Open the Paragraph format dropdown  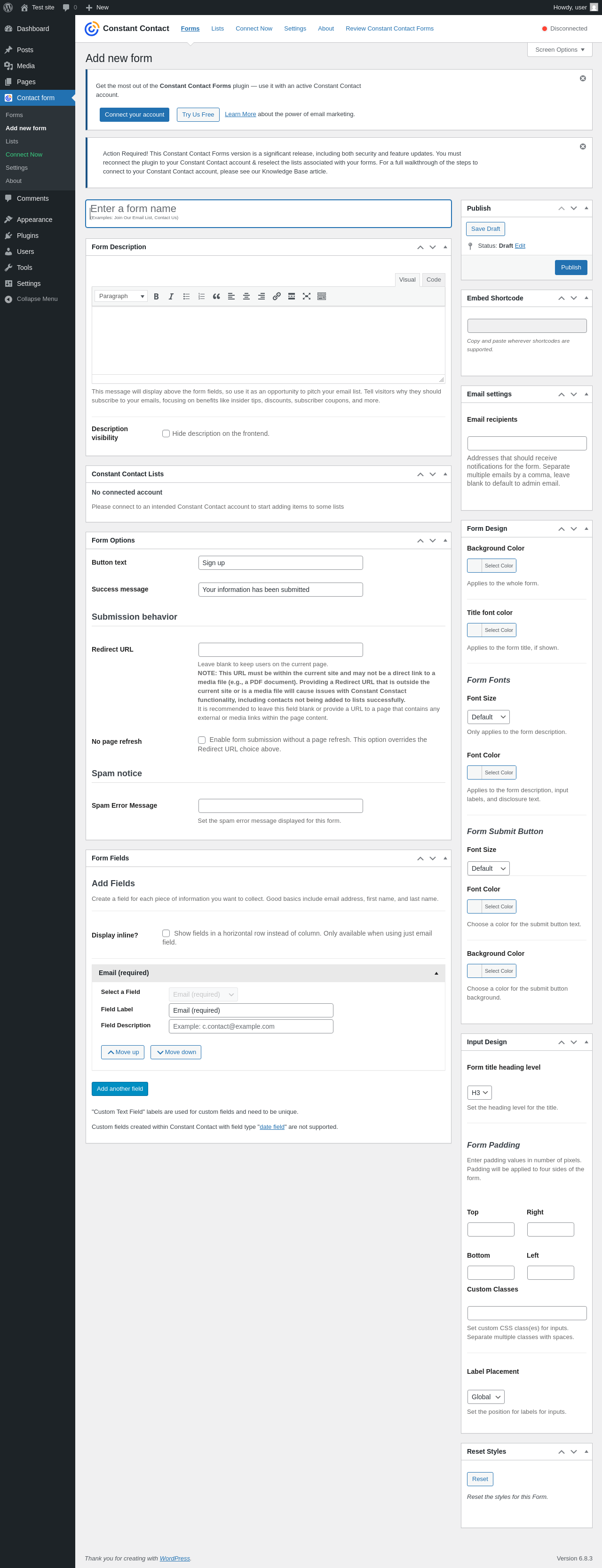coord(121,296)
